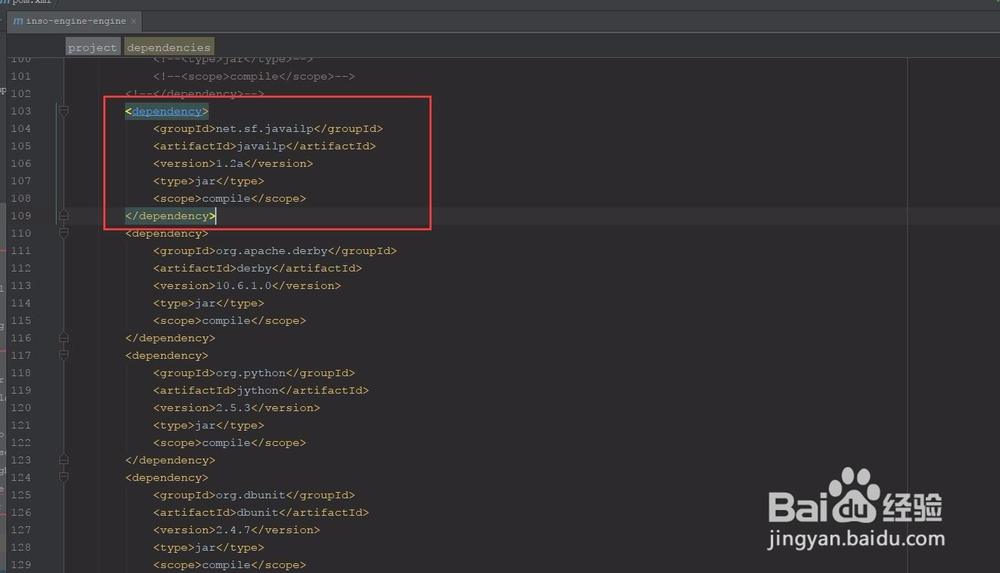Image resolution: width=1000 pixels, height=573 pixels.
Task: Click line number 103 in gutter
Action: click(20, 111)
